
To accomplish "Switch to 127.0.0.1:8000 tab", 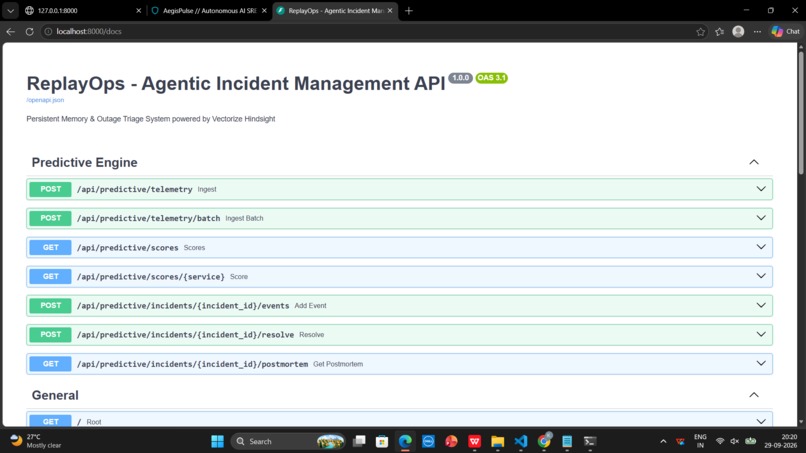I will [x=82, y=10].
